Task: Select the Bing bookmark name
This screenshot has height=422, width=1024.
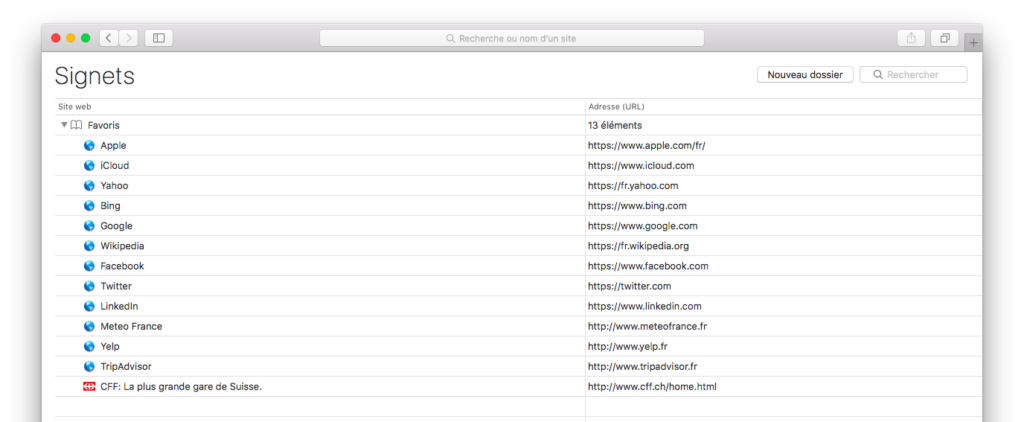Action: coord(110,206)
